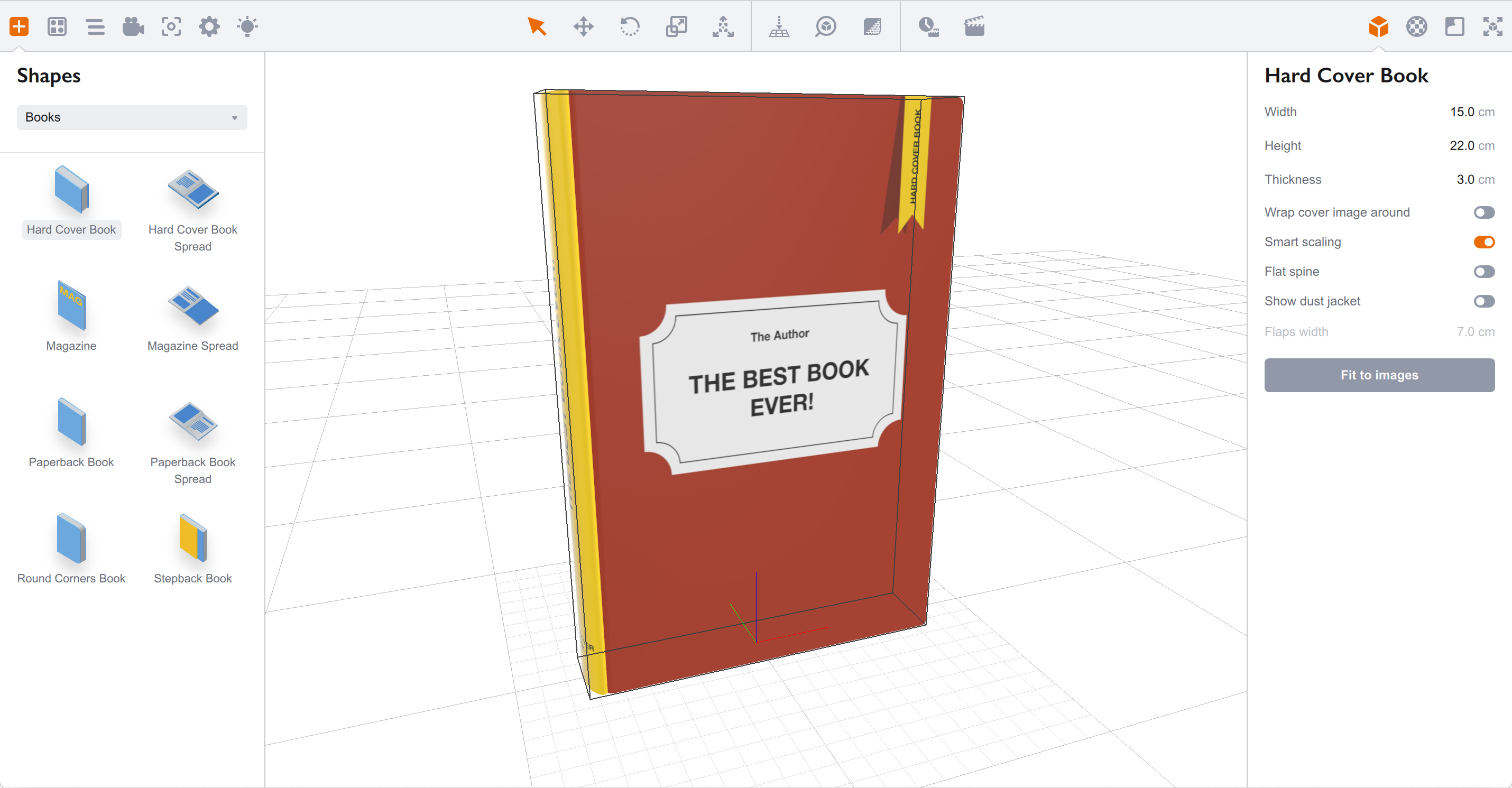Turn on Show dust jacket

tap(1484, 301)
